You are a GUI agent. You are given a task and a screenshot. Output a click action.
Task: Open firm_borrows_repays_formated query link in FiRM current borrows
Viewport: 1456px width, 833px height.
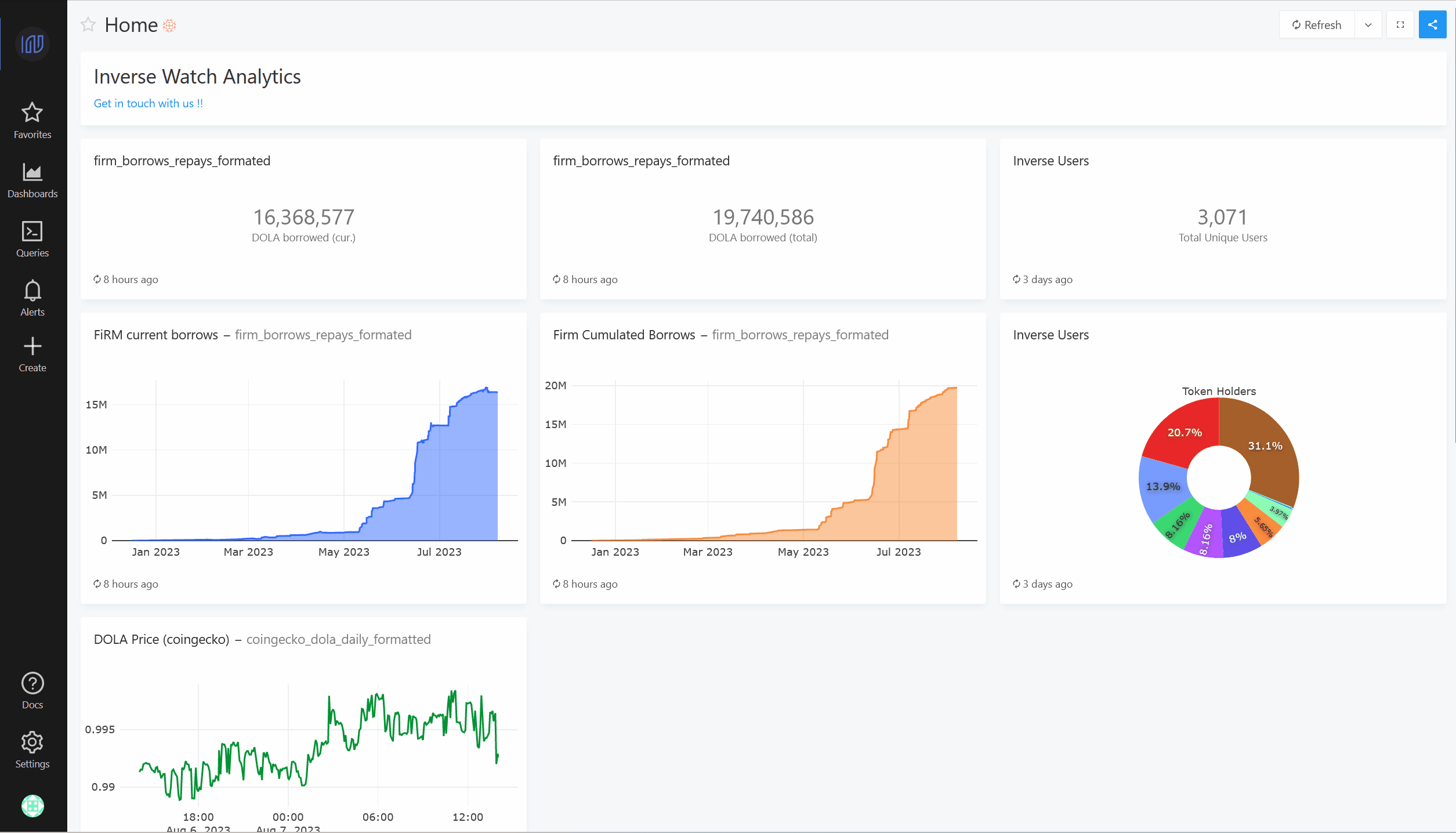click(x=323, y=335)
